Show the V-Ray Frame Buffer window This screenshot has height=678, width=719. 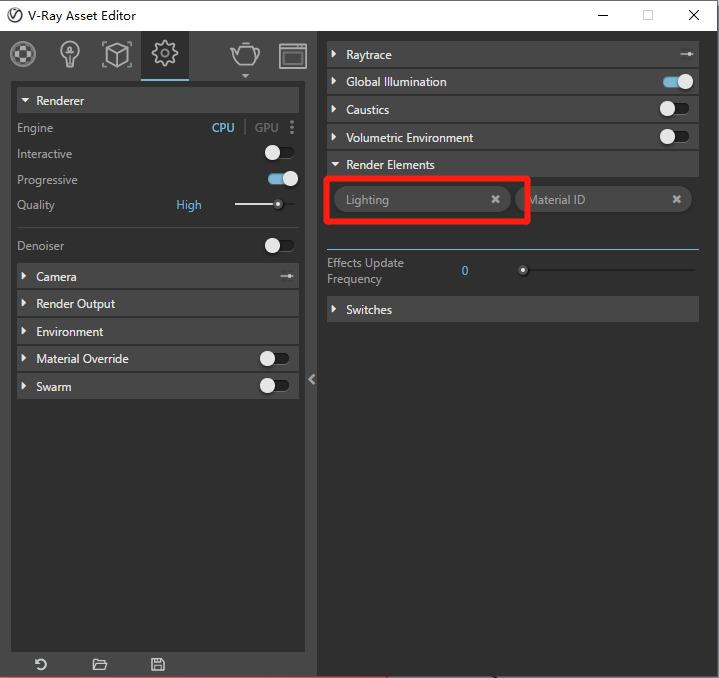click(293, 56)
